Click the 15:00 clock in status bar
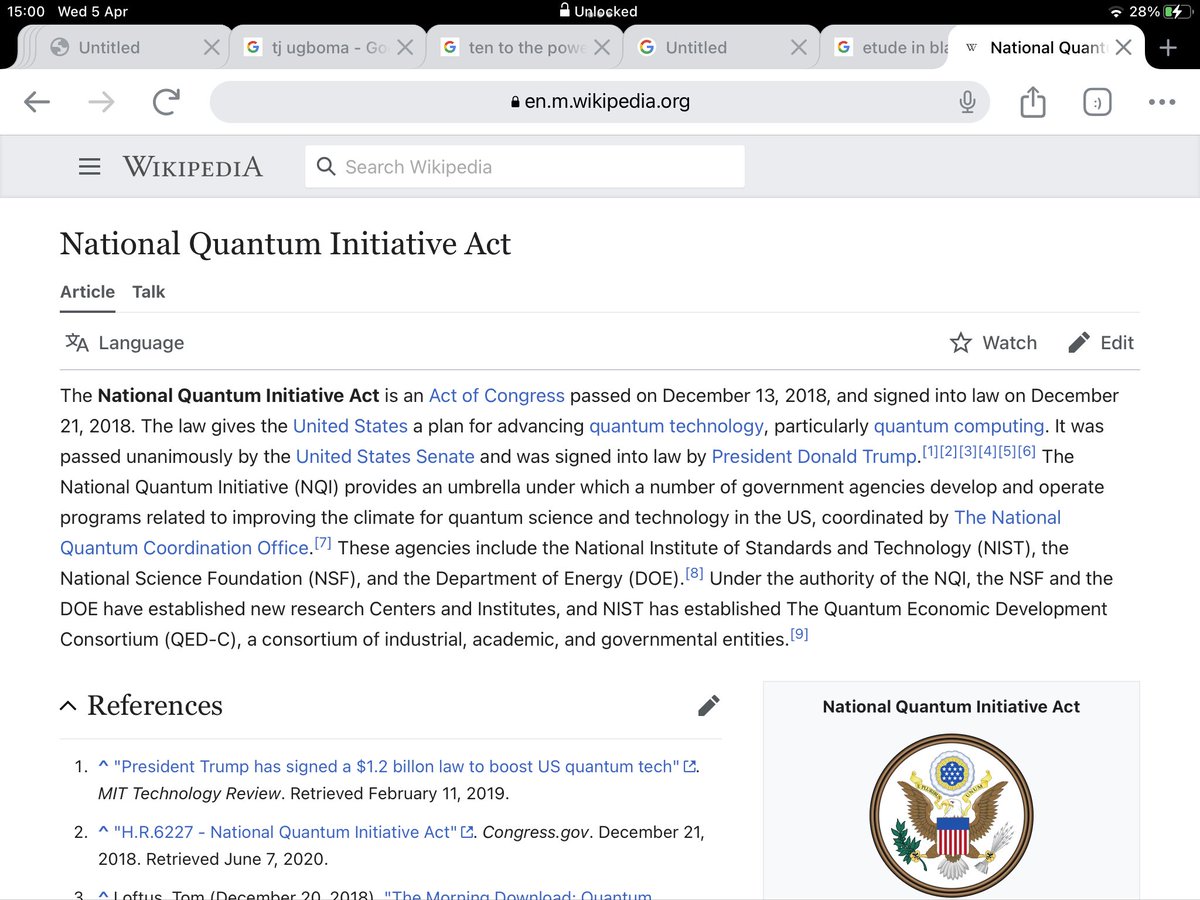This screenshot has width=1200, height=900. point(26,11)
